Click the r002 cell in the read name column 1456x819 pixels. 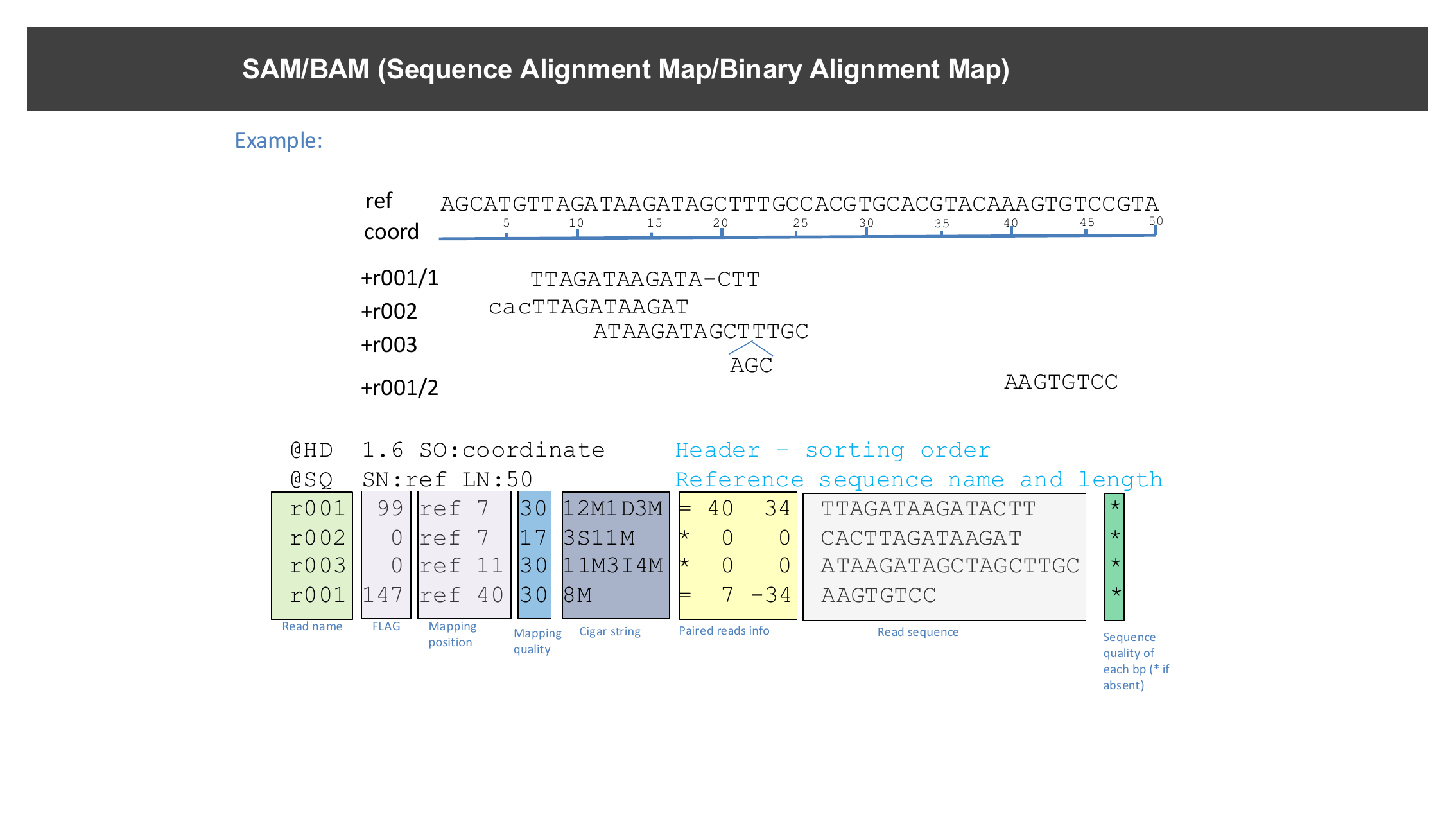pos(318,538)
